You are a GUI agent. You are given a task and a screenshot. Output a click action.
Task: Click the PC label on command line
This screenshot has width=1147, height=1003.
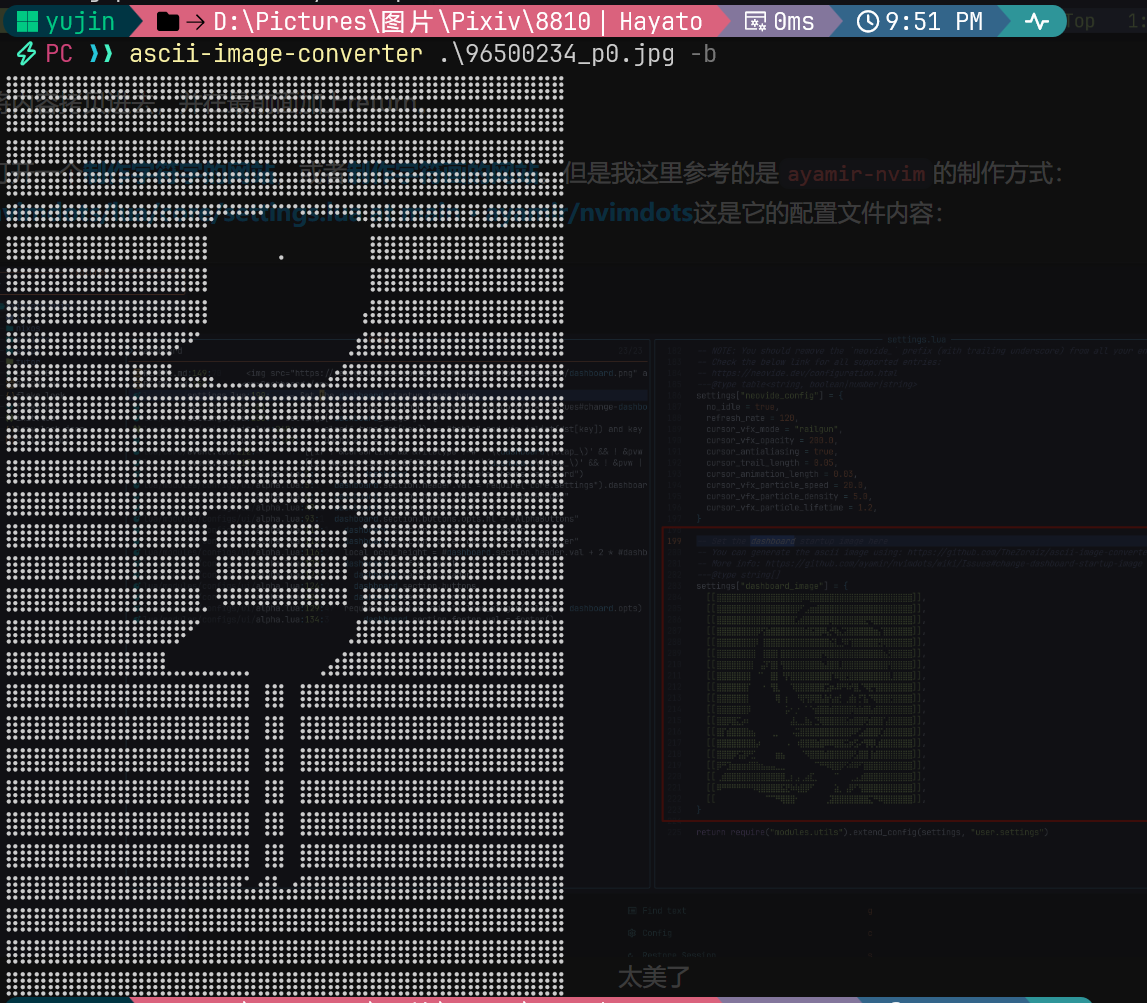coord(59,54)
